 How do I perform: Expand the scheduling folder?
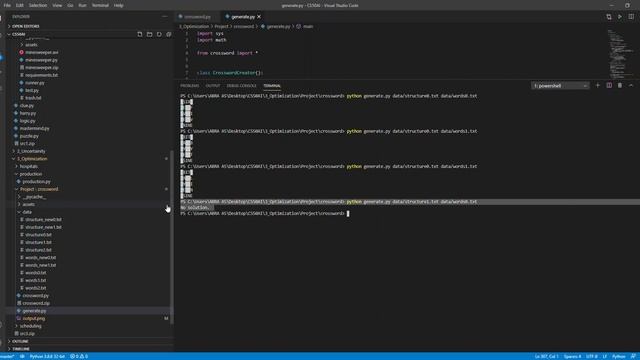click(30, 326)
